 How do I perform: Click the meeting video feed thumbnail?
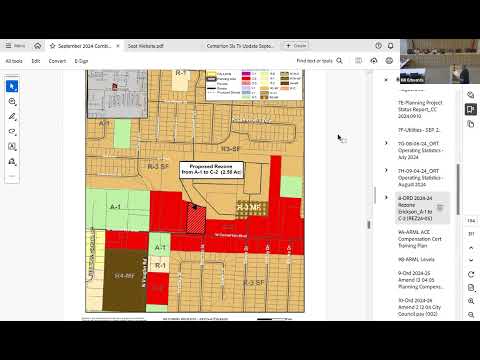pos(440,61)
